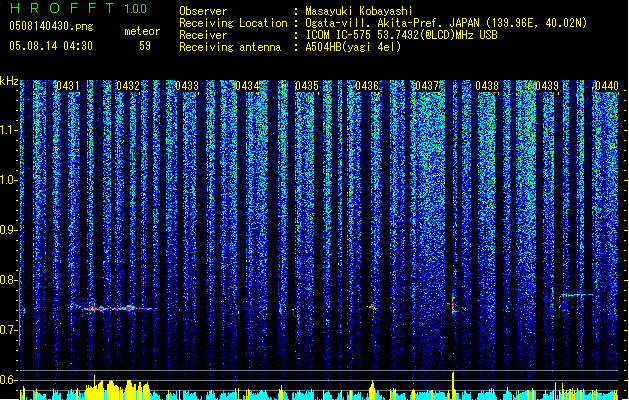Viewport: 629px width, 400px height.
Task: Click the 0.6 kHz axis label
Action: point(8,380)
